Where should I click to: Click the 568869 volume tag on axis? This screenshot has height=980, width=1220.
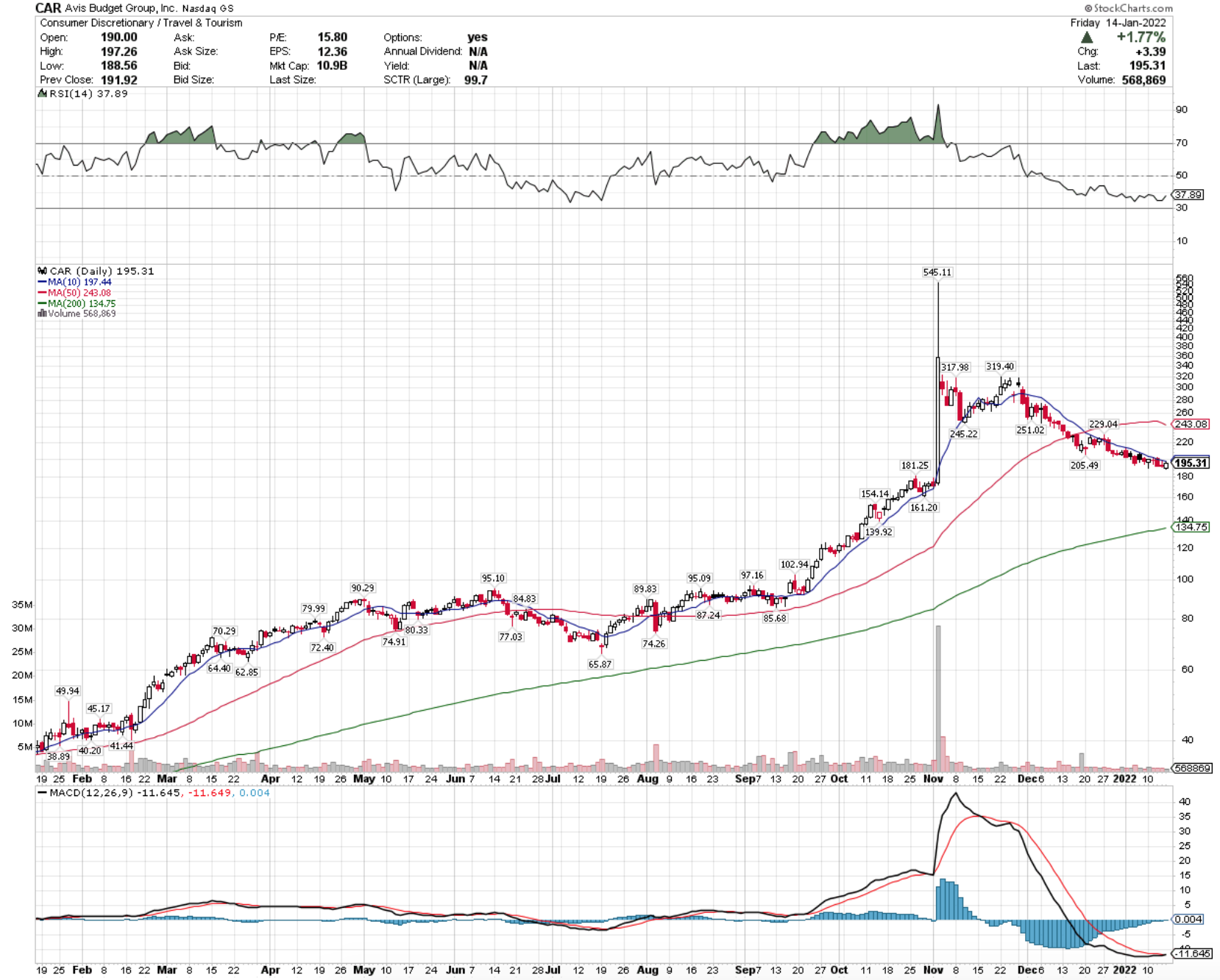point(1192,767)
